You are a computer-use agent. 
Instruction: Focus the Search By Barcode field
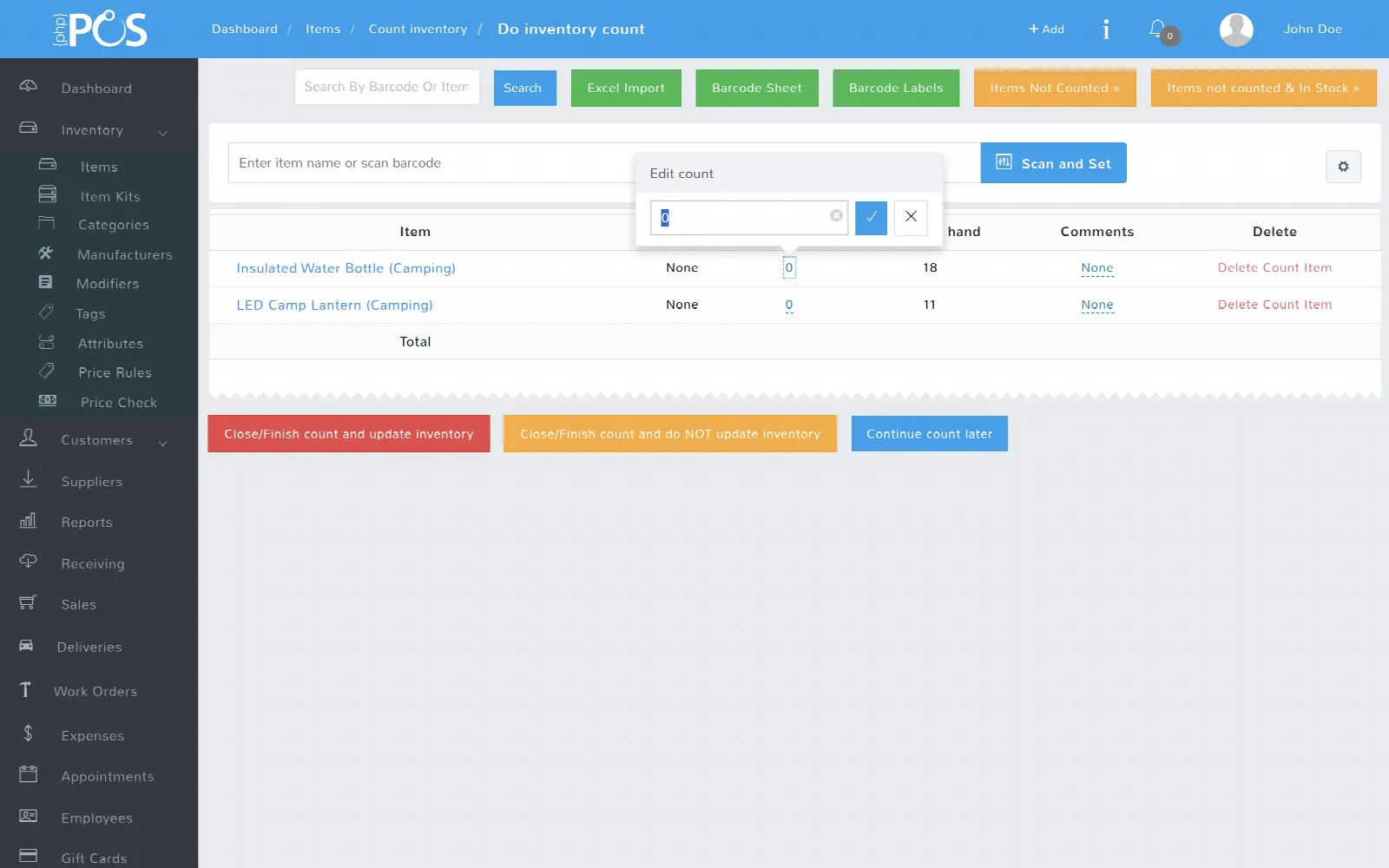pyautogui.click(x=387, y=87)
